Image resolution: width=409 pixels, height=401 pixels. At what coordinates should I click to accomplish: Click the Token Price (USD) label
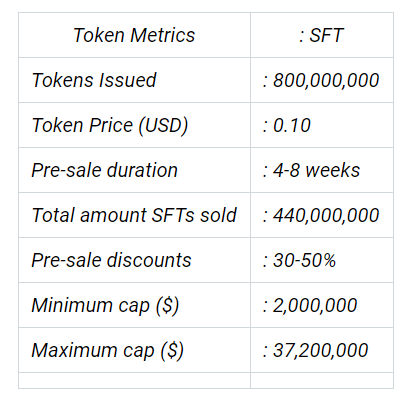click(110, 126)
